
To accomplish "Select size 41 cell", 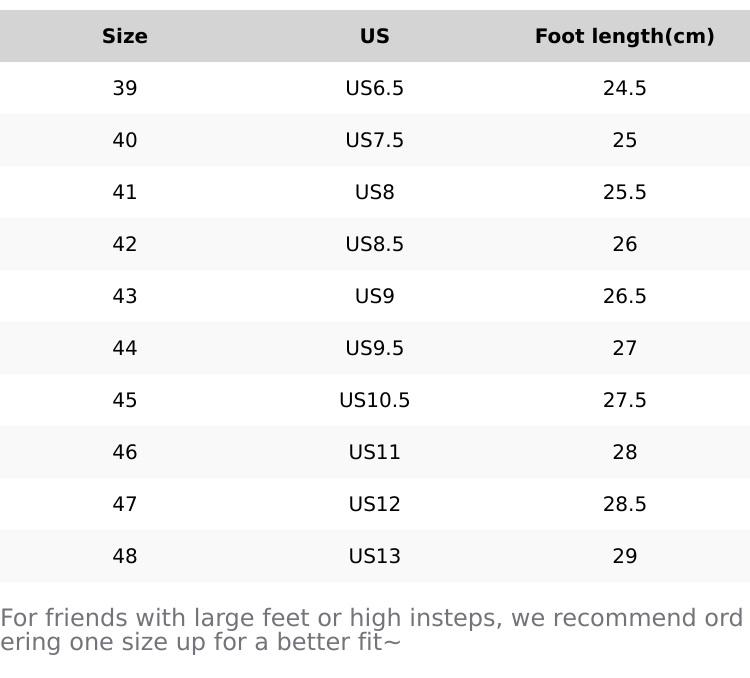I will point(125,193).
